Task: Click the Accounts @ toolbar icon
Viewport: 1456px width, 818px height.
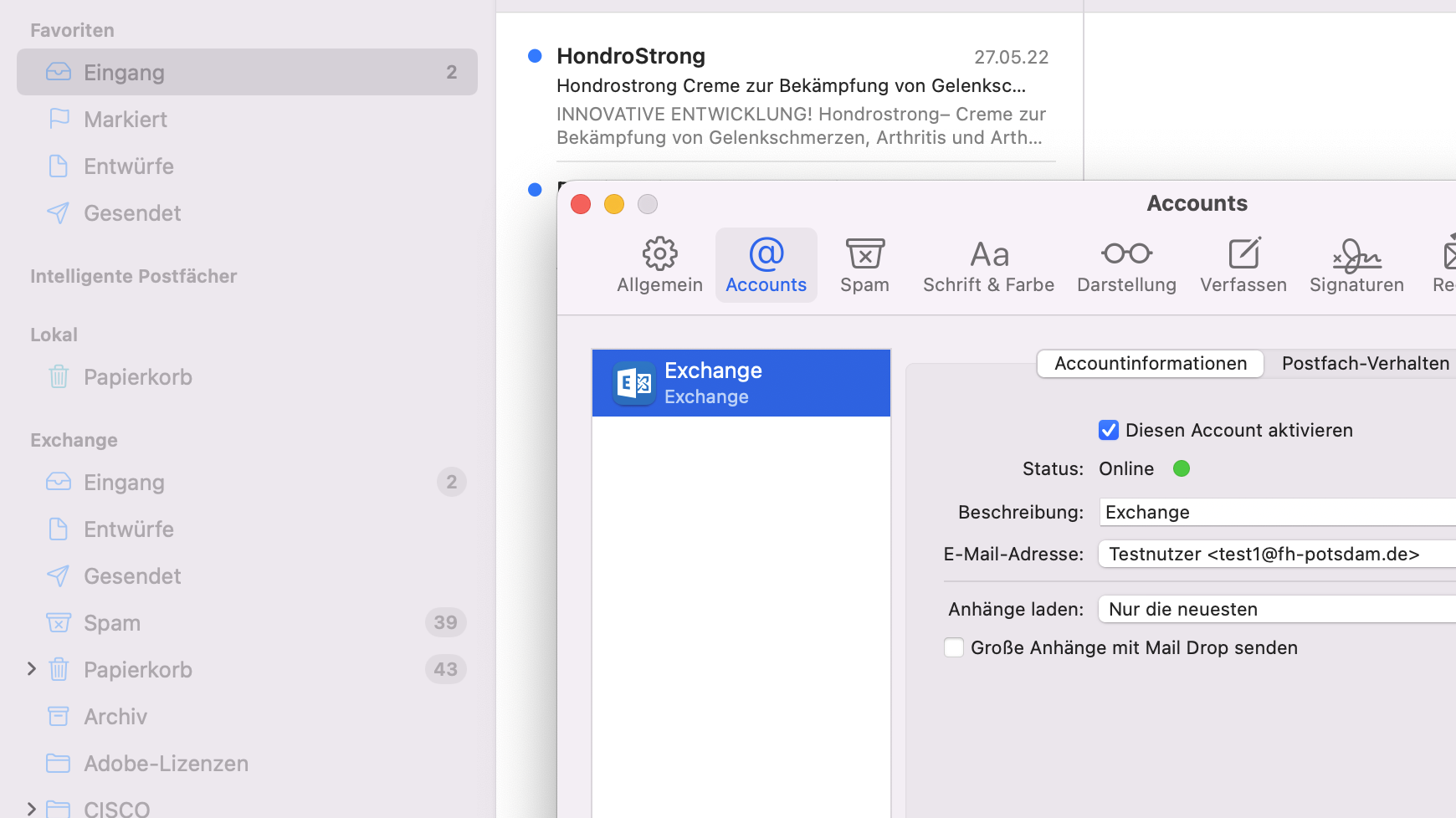Action: 766,265
